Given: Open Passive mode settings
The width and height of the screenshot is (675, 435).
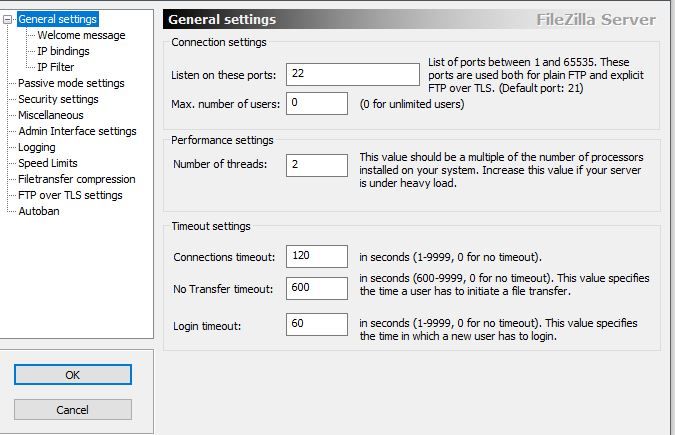Looking at the screenshot, I should click(x=71, y=83).
